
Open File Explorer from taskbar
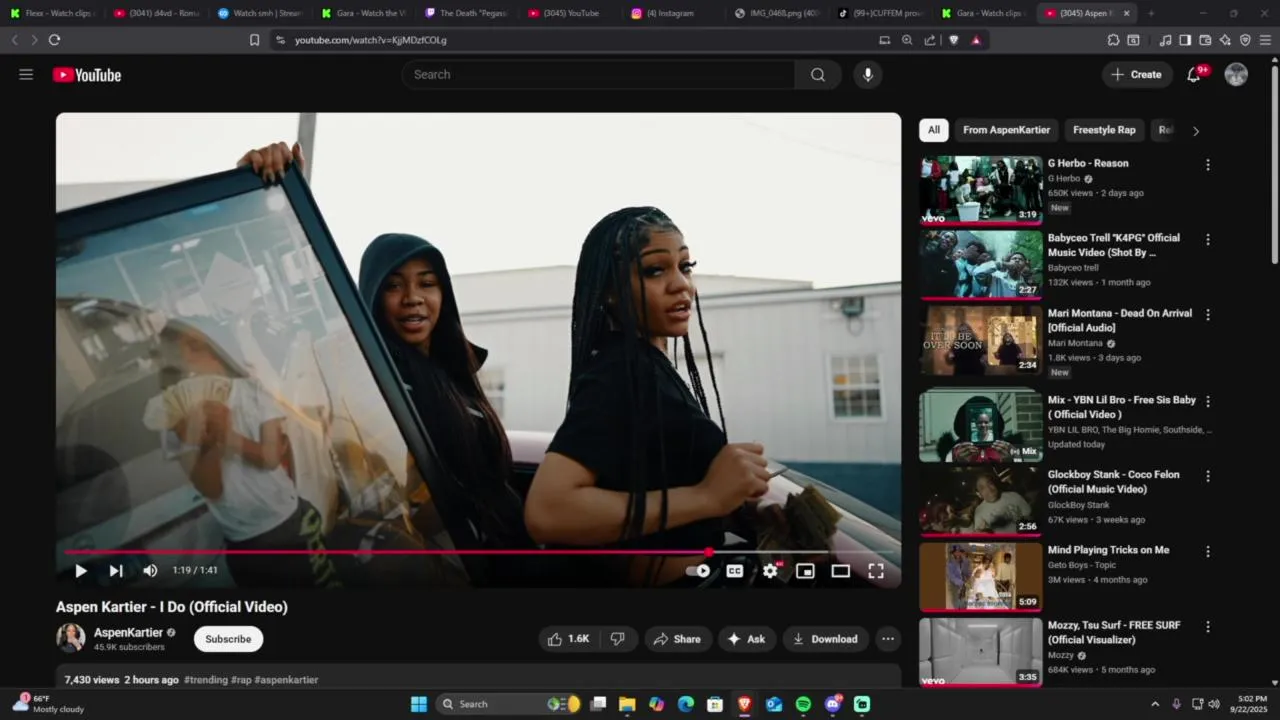(x=627, y=704)
